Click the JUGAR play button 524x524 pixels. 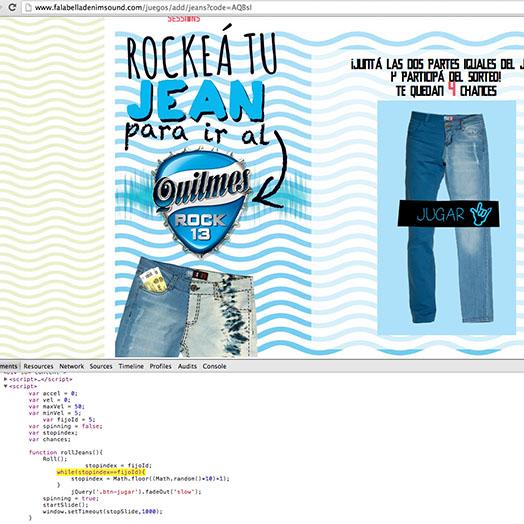[x=448, y=214]
